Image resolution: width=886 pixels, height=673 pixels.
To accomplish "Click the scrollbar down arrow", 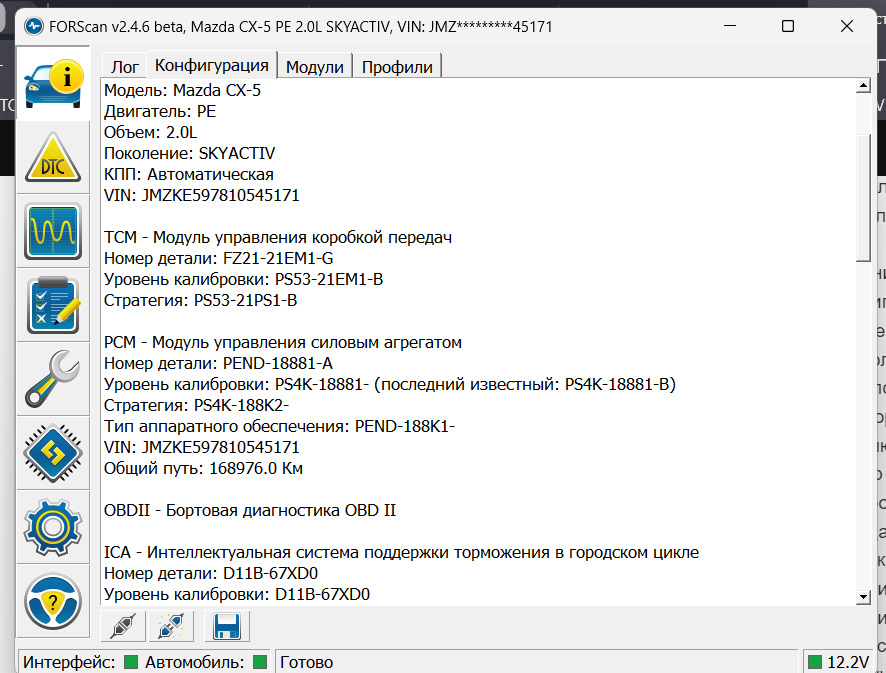I will click(x=863, y=597).
